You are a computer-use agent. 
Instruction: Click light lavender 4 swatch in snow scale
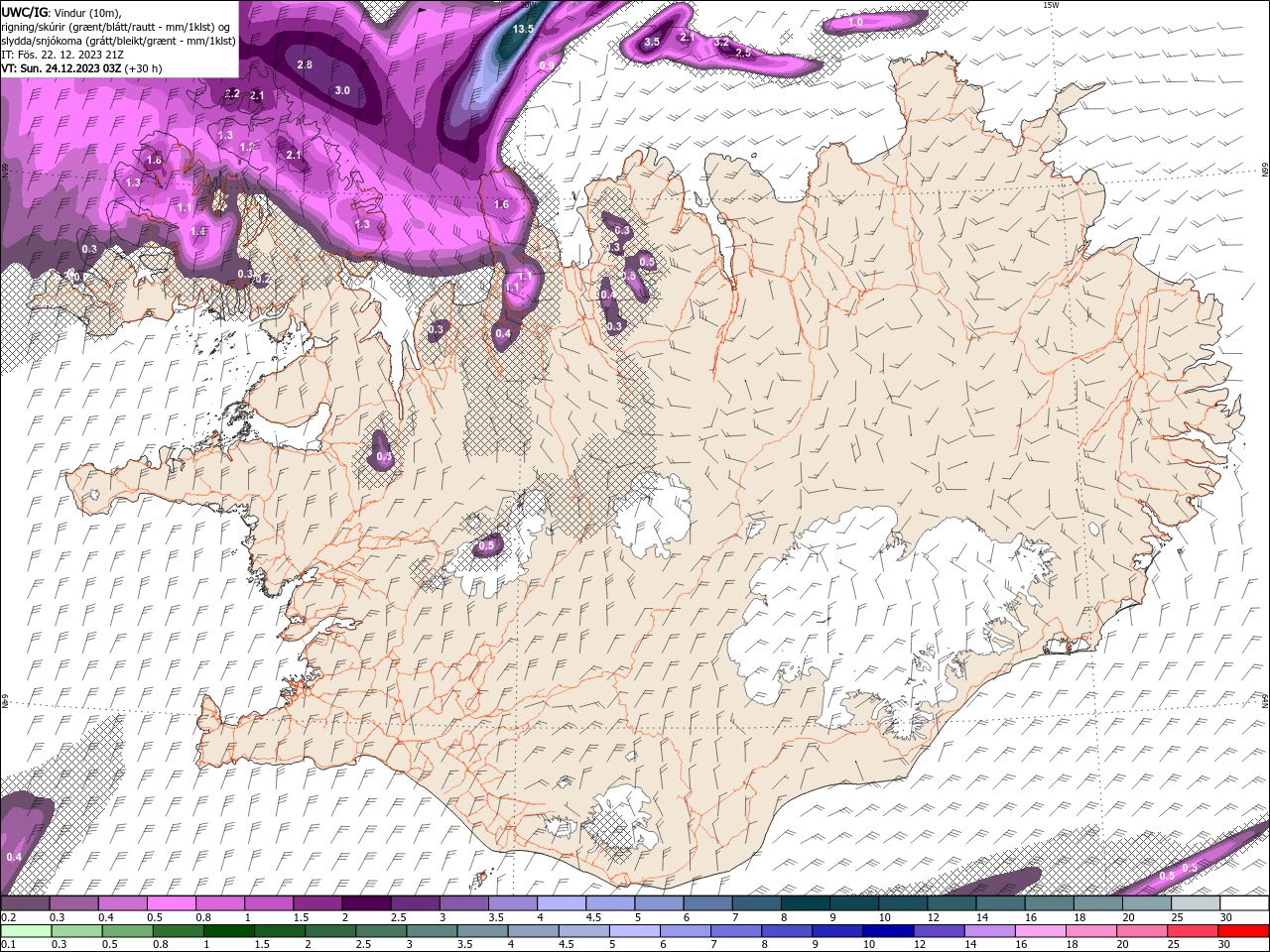(560, 903)
